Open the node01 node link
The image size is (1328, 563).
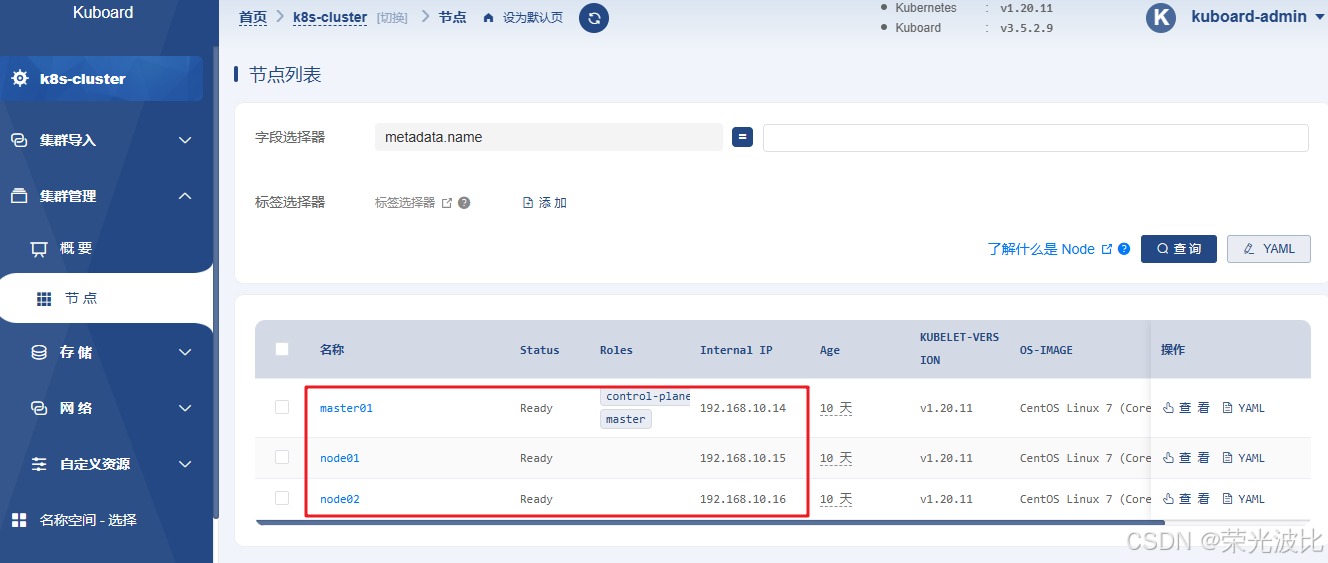tap(340, 458)
